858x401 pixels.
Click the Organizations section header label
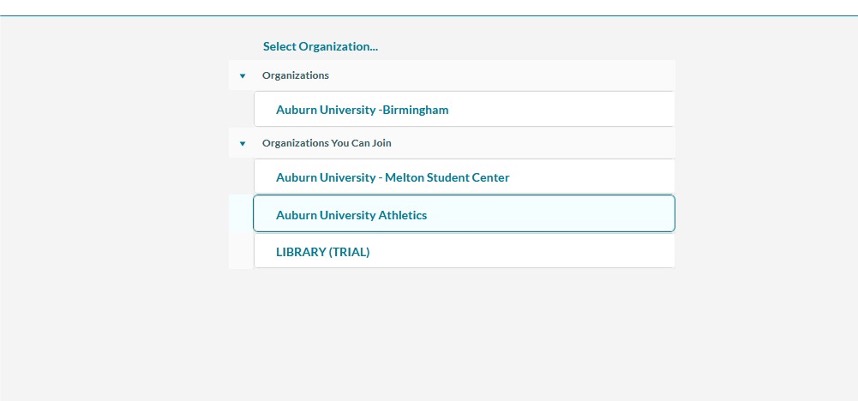[295, 75]
